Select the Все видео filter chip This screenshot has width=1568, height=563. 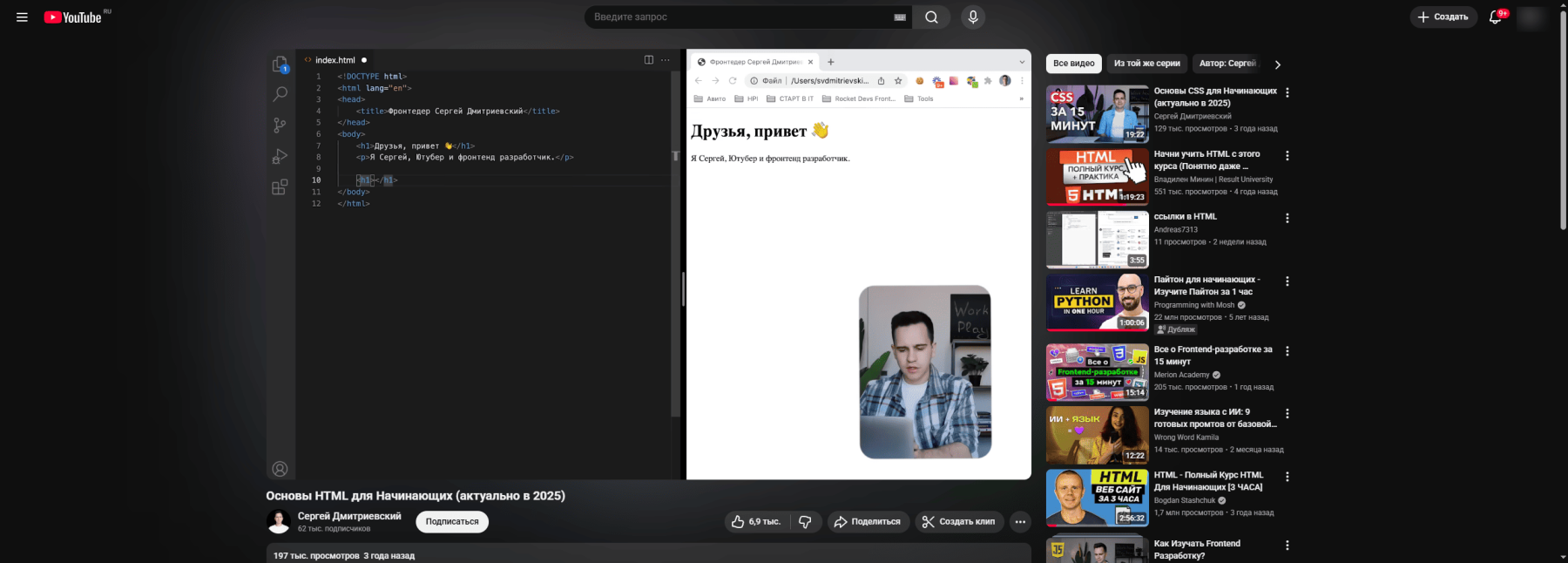coord(1073,64)
